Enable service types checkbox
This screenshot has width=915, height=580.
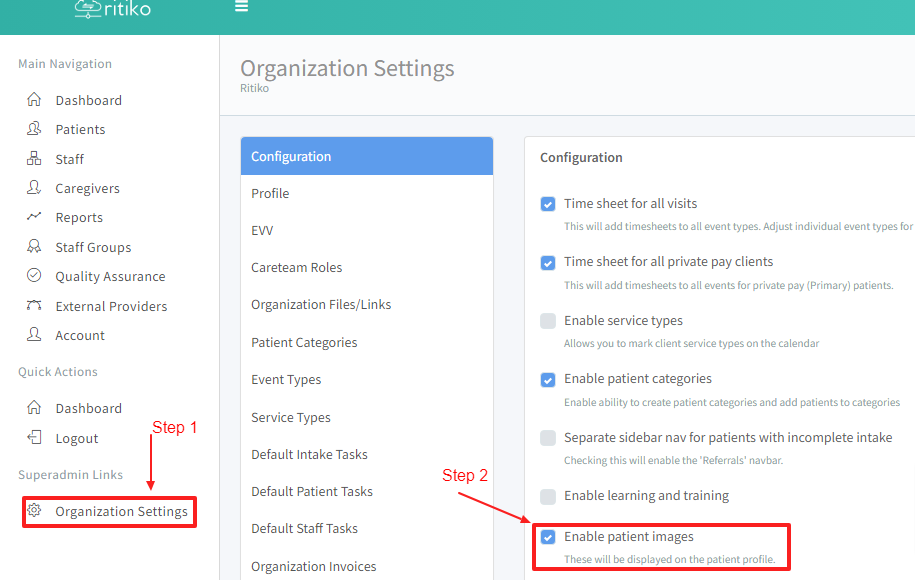pyautogui.click(x=548, y=321)
